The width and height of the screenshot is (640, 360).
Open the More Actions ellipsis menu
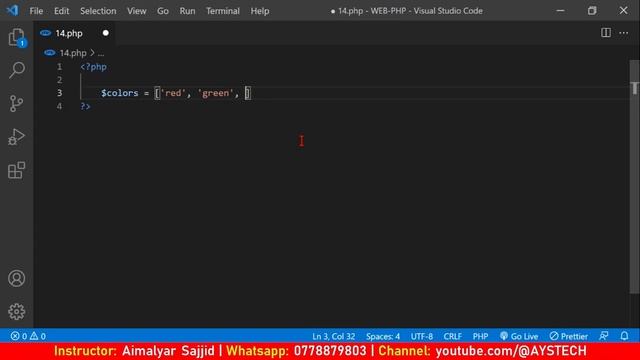tap(624, 33)
